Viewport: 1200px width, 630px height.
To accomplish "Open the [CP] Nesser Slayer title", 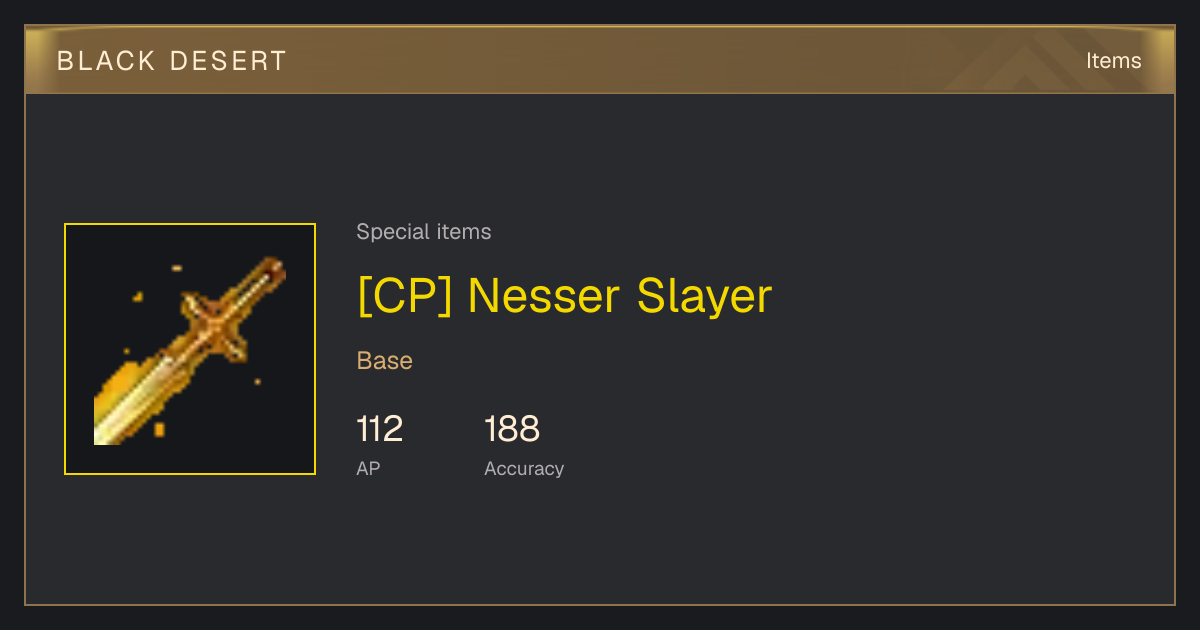I will (565, 296).
